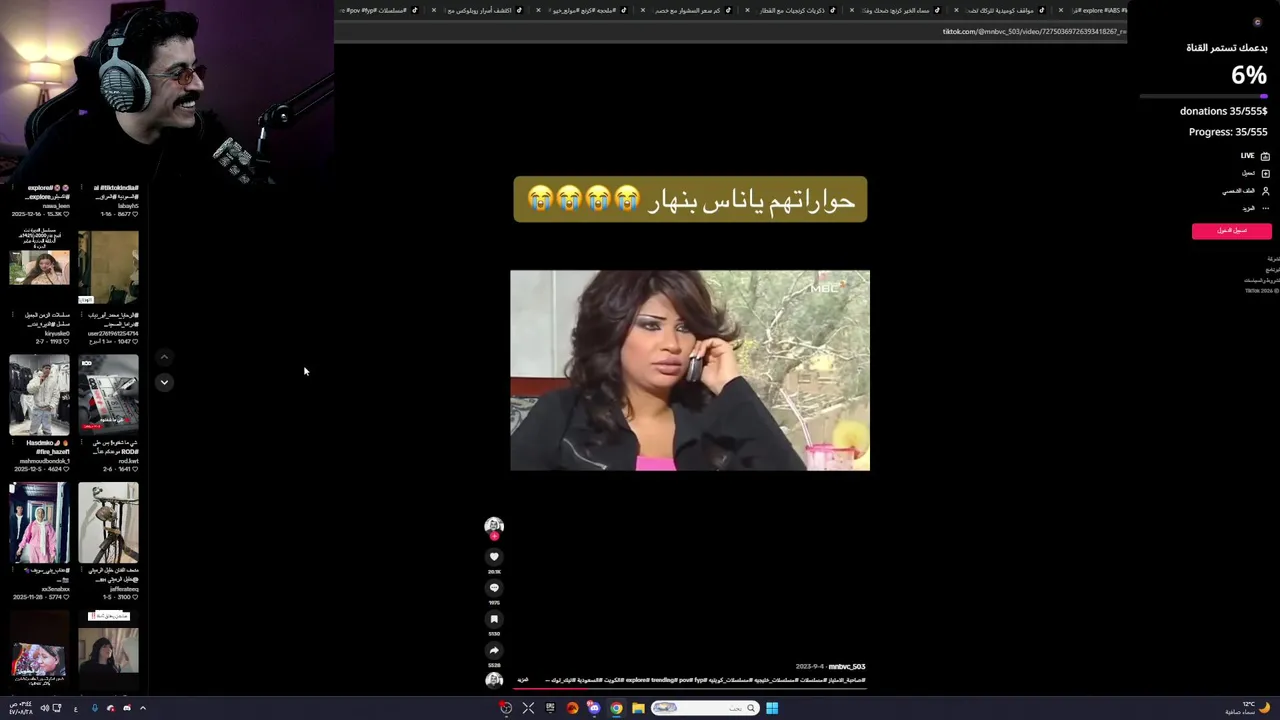1280x720 pixels.
Task: Share the video using the arrow icon
Action: tap(494, 650)
